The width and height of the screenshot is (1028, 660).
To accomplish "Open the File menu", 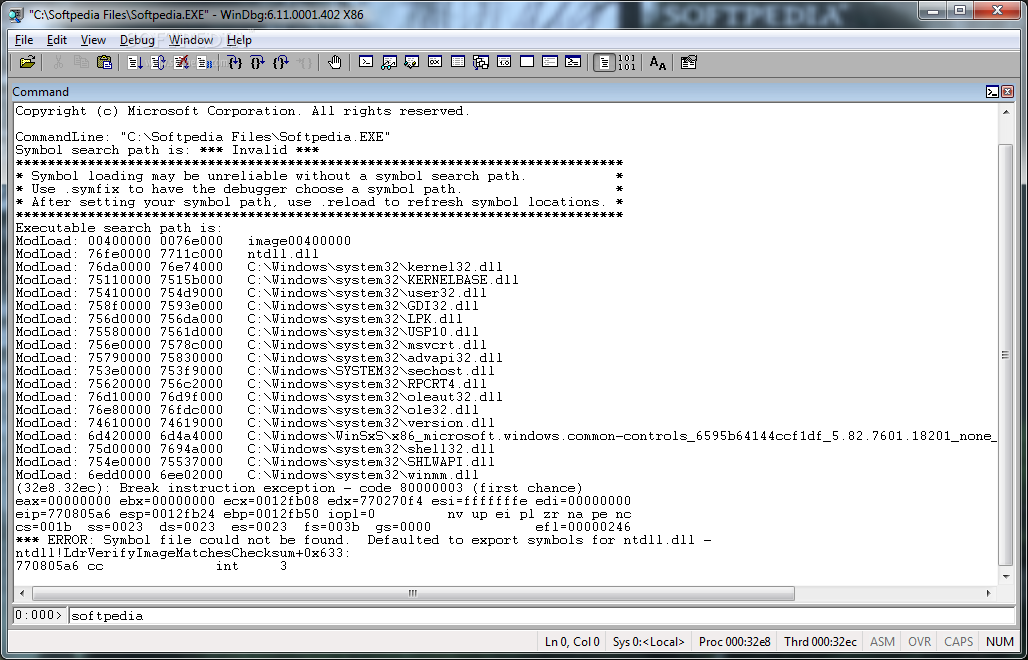I will [x=24, y=40].
